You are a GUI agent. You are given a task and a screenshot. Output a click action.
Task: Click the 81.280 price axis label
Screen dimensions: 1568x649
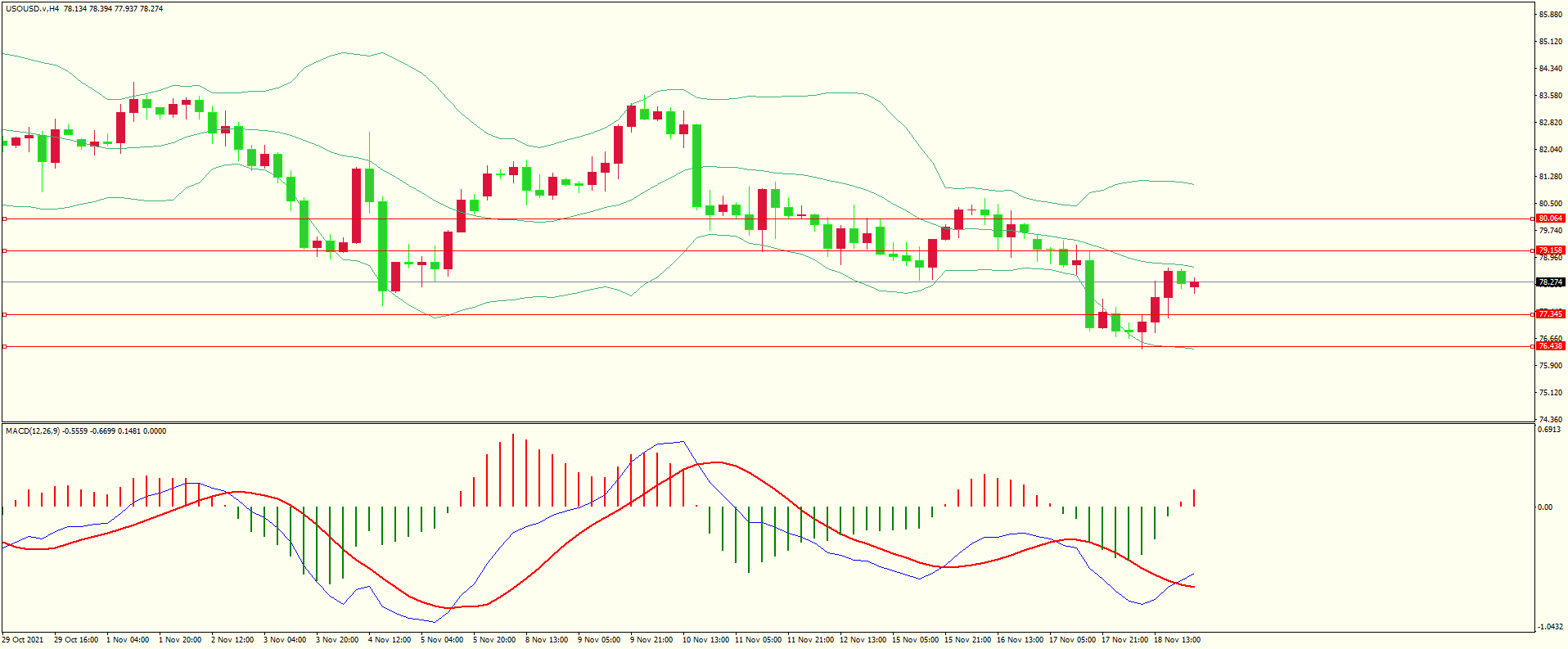1550,177
